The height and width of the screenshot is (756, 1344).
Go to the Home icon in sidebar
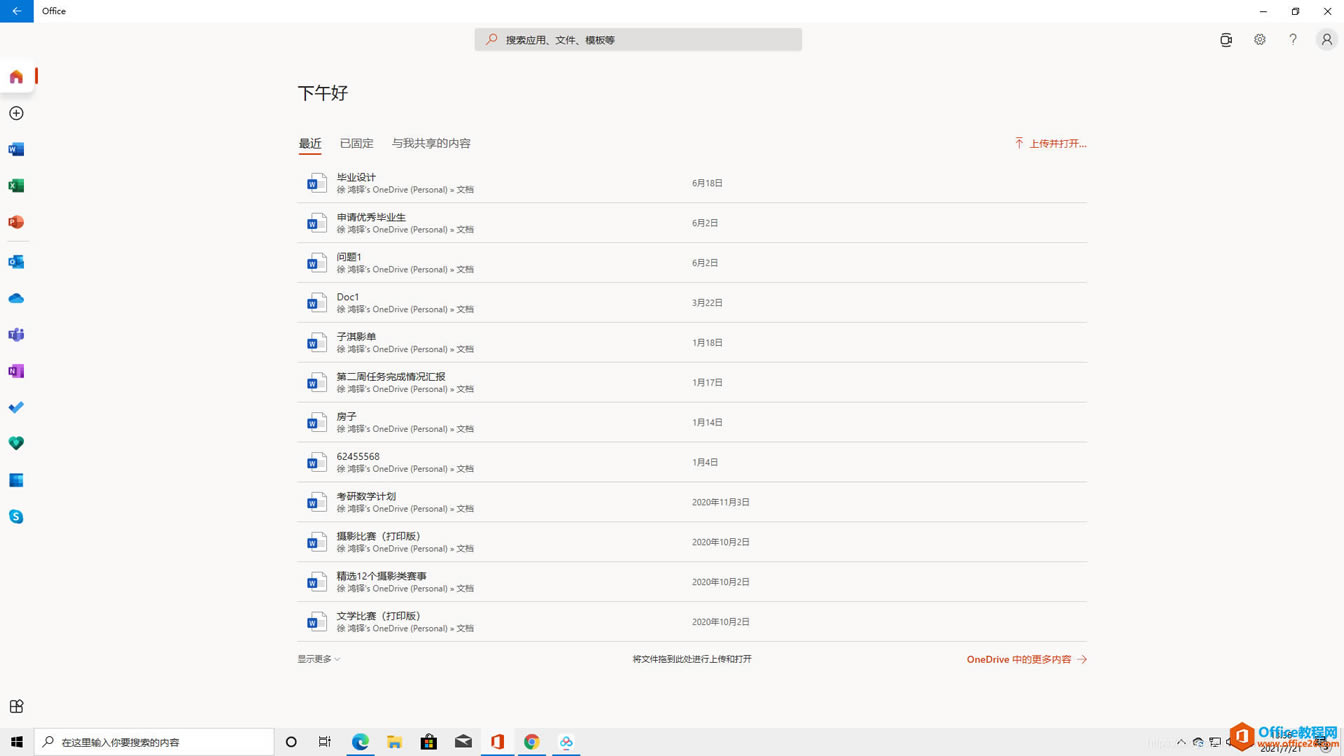coord(16,77)
